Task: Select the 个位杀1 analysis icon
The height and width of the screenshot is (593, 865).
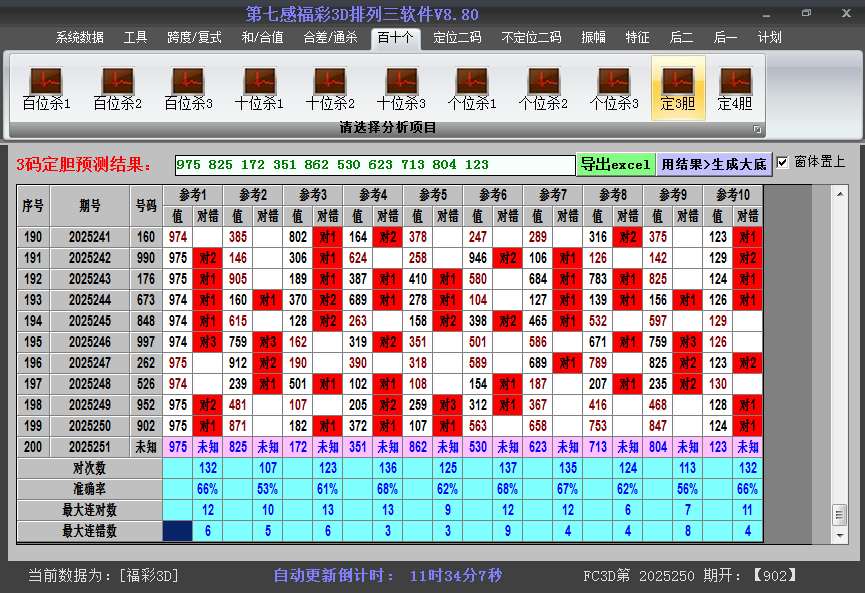Action: pos(472,89)
